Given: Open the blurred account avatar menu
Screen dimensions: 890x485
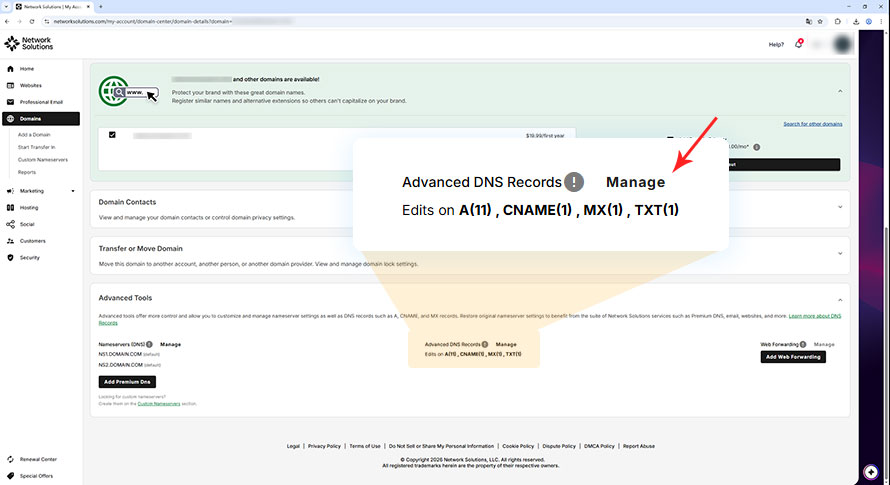Looking at the screenshot, I should click(842, 44).
